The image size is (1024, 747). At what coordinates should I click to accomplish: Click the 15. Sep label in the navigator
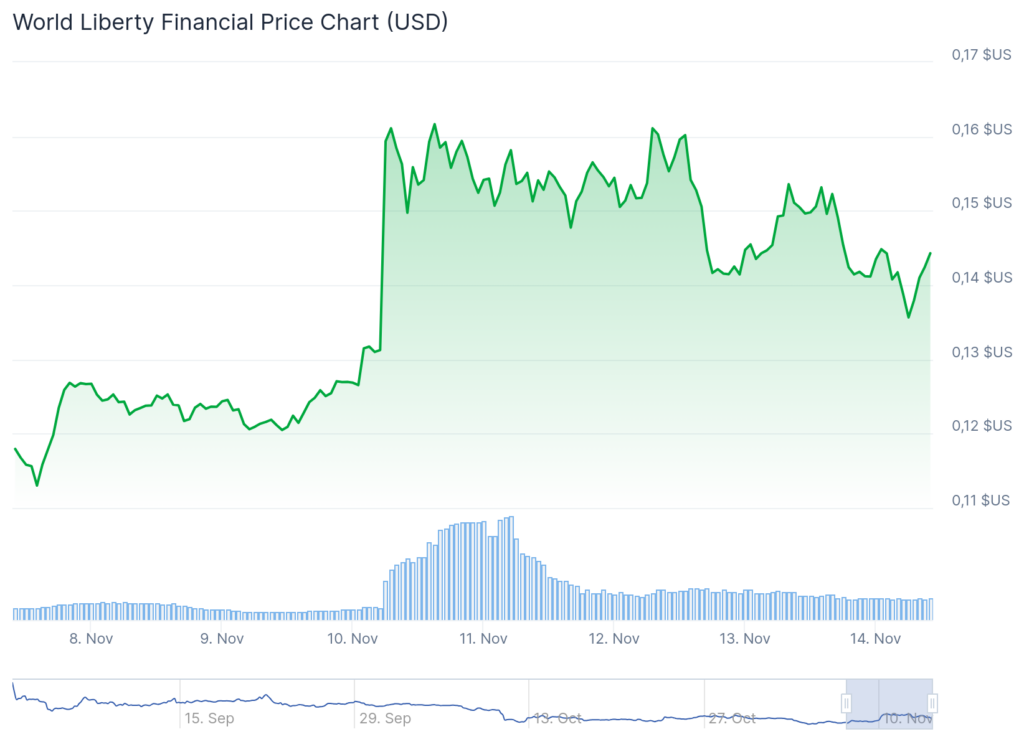click(208, 718)
